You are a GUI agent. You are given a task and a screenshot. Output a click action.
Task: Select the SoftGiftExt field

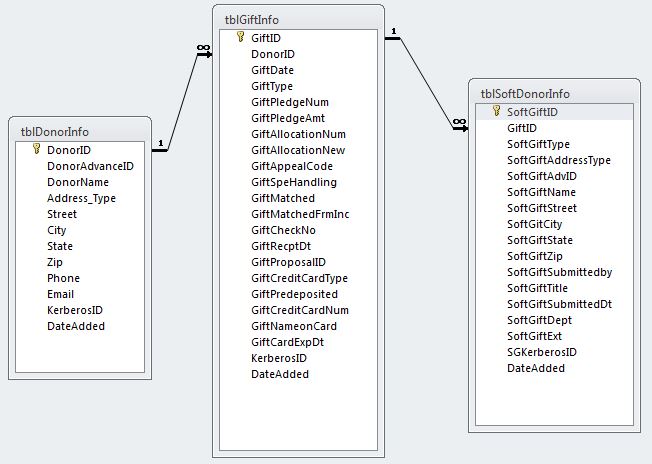coord(554,336)
